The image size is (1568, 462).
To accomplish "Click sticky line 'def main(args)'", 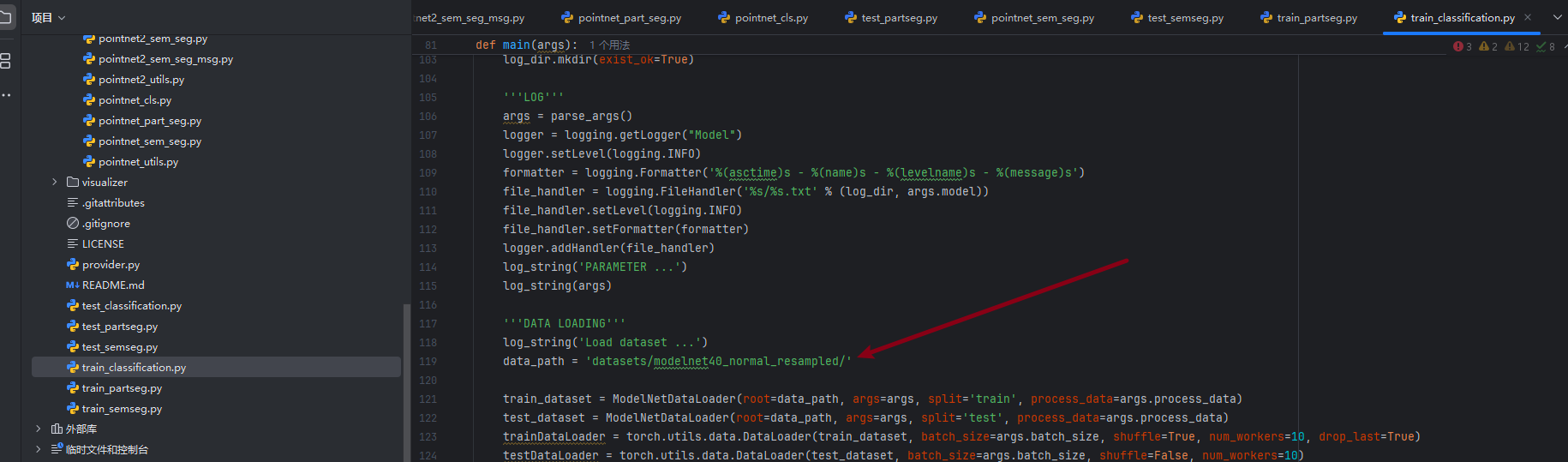I will coord(526,45).
